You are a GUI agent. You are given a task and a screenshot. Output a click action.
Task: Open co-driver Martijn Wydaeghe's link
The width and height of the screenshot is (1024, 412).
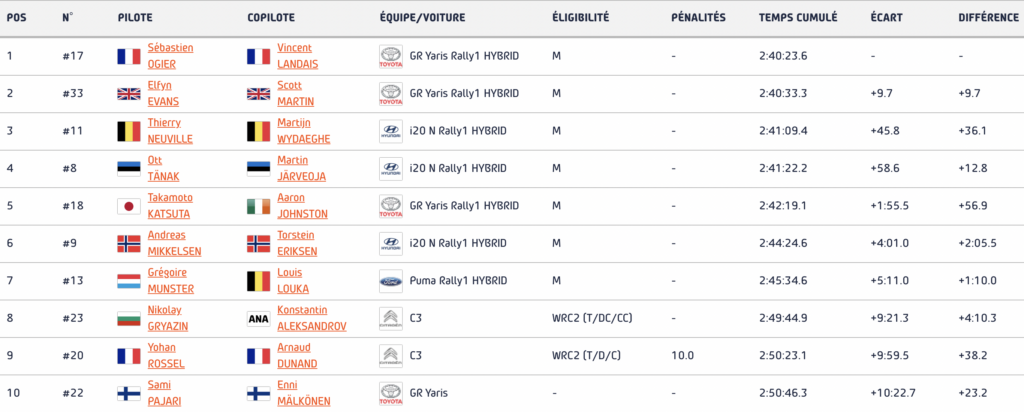(x=304, y=131)
